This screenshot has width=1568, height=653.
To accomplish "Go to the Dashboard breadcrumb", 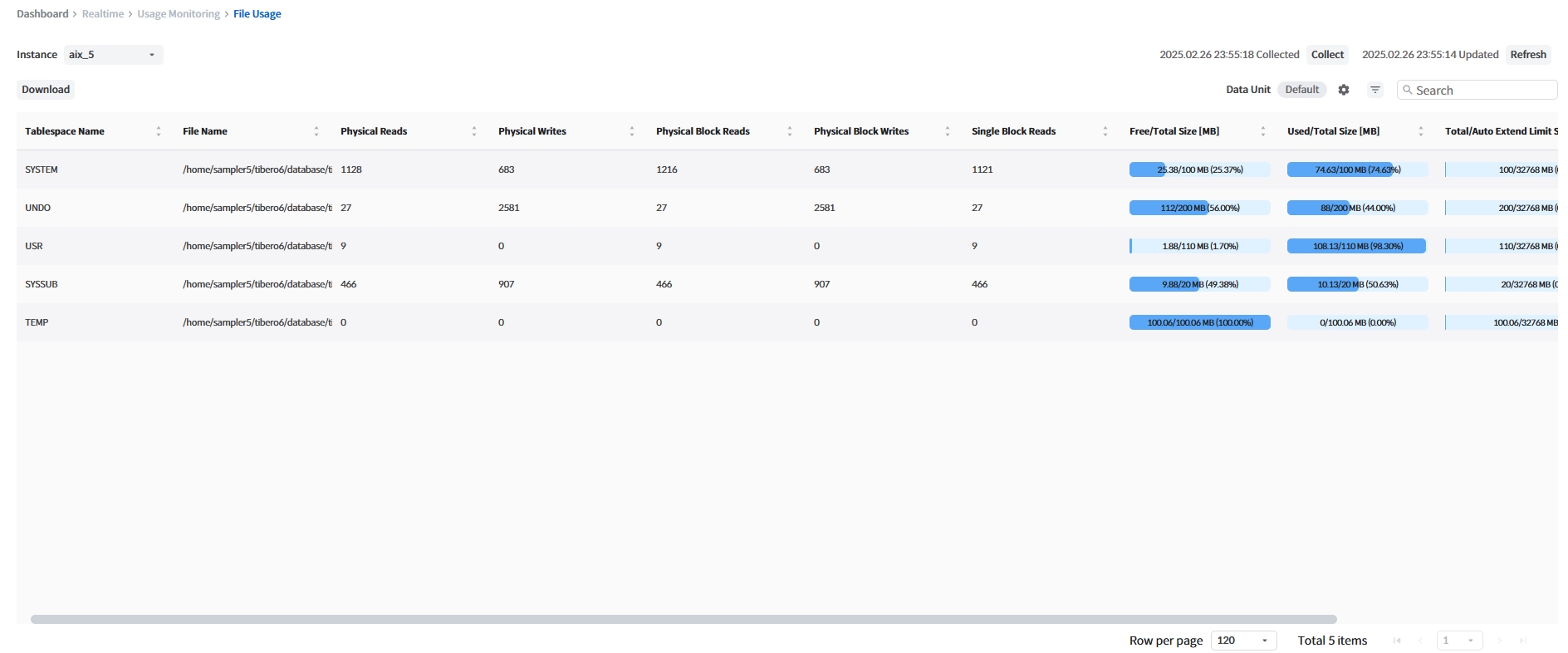I will tap(42, 14).
